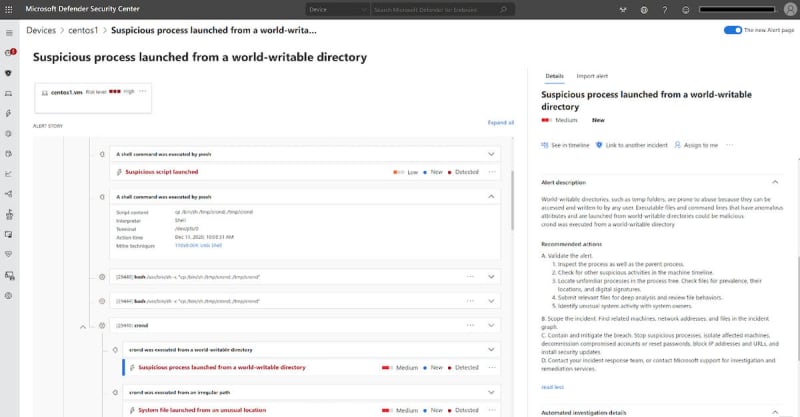Screen dimensions: 800x417
Task: Open the shield security icon in sidebar
Action: tap(9, 73)
